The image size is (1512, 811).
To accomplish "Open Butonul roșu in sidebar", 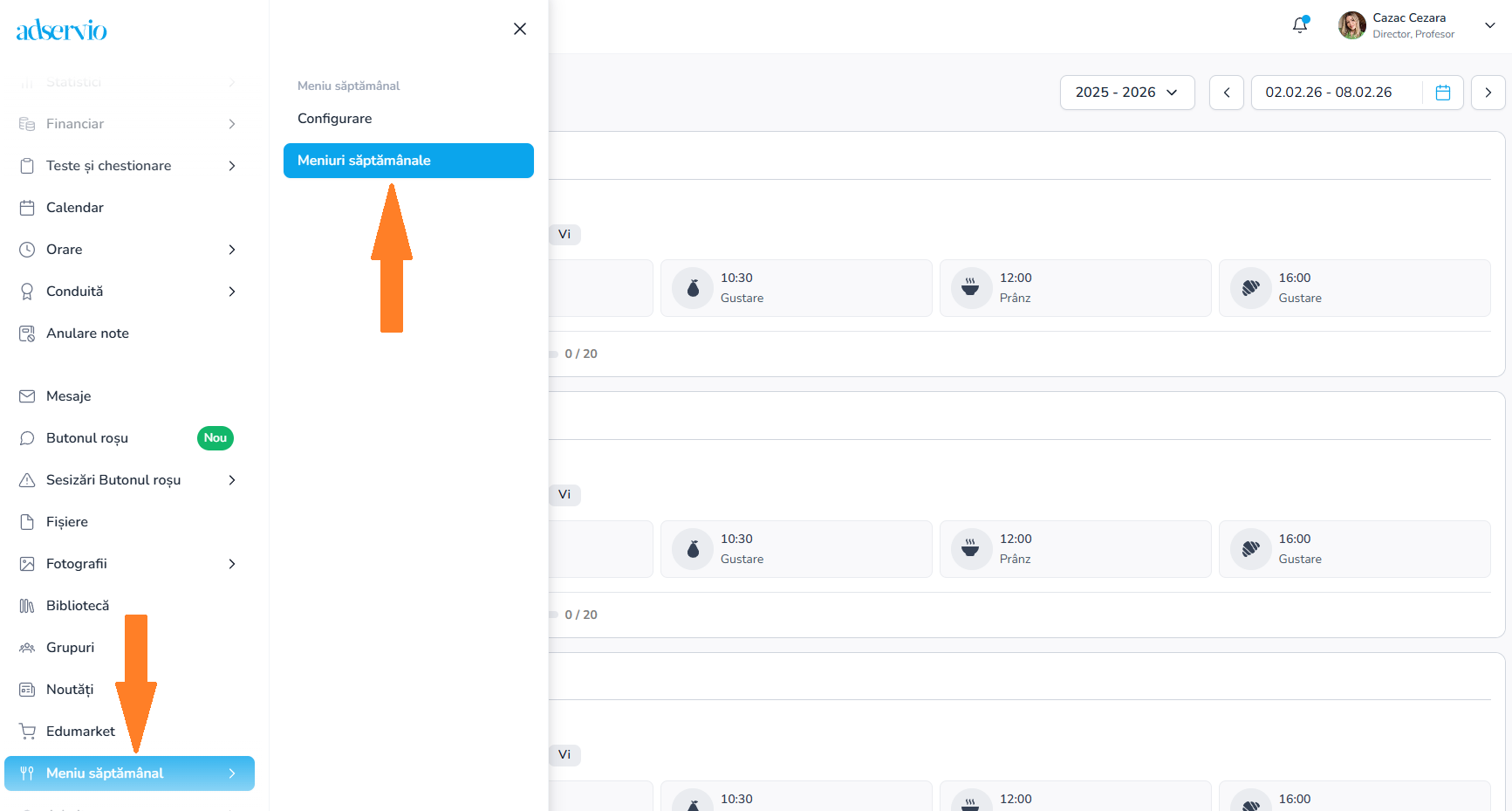I will click(87, 438).
